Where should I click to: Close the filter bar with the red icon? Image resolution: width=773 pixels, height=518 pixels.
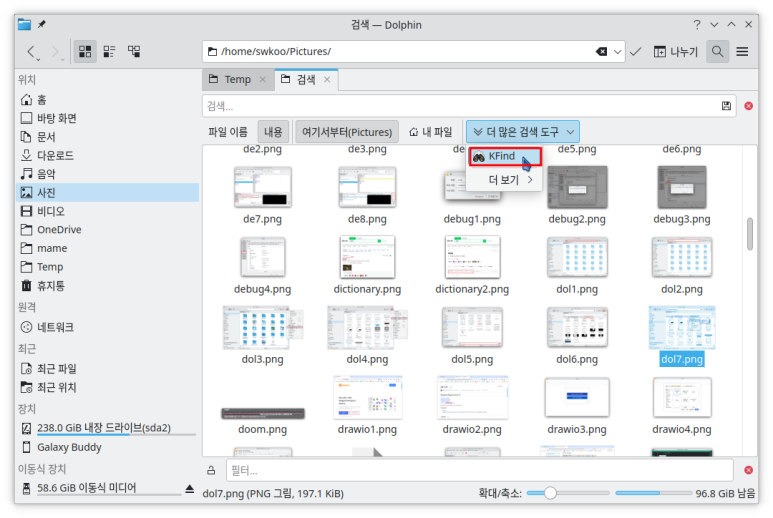[x=748, y=470]
